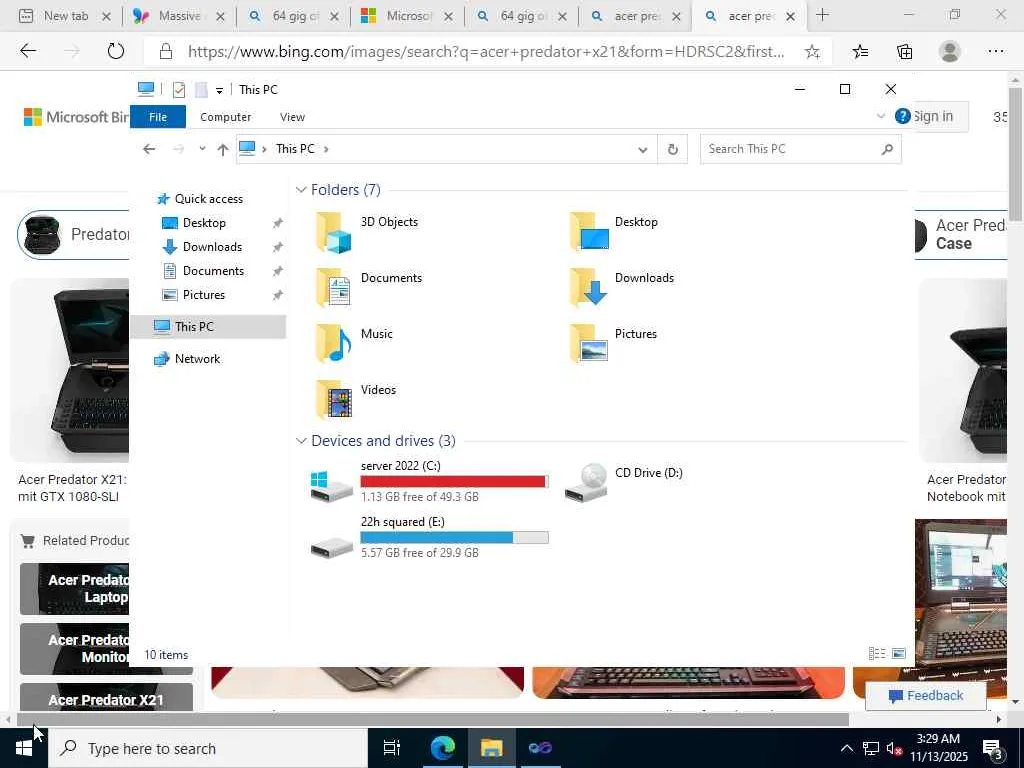The width and height of the screenshot is (1024, 768).
Task: Select the server 2022 (C:) drive
Action: tap(429, 484)
